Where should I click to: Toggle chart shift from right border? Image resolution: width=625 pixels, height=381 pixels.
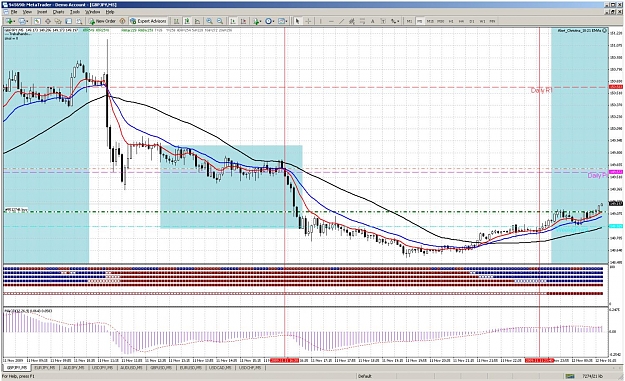pyautogui.click(x=243, y=21)
